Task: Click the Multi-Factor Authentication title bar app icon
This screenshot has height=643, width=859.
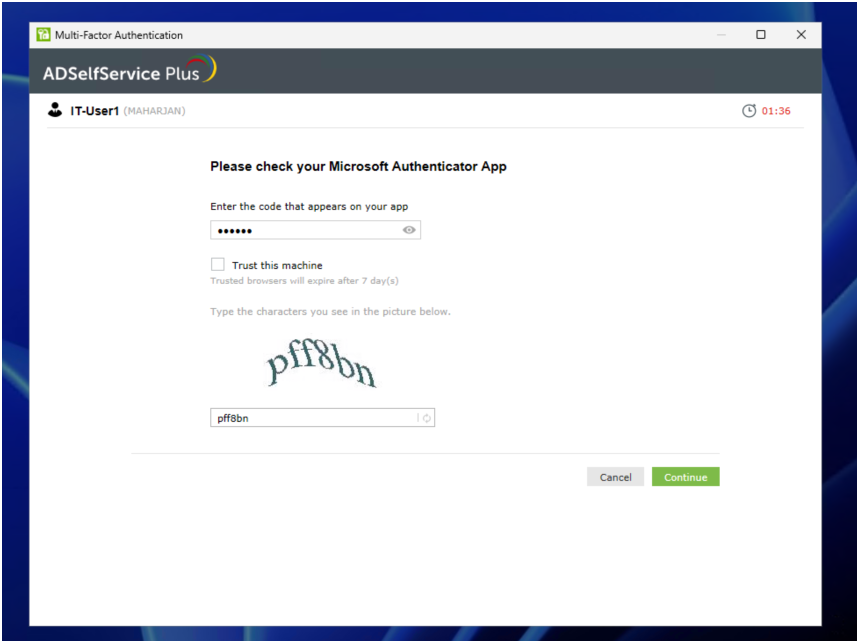Action: (43, 35)
